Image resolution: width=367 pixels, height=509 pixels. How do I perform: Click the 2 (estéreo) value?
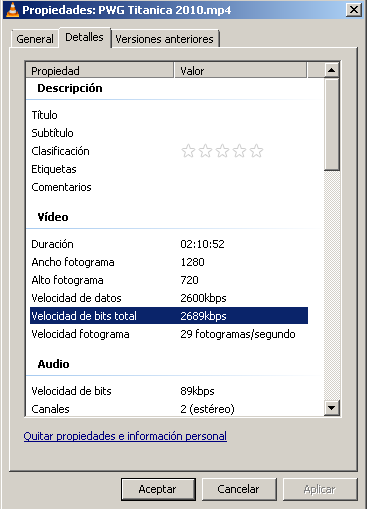point(207,409)
